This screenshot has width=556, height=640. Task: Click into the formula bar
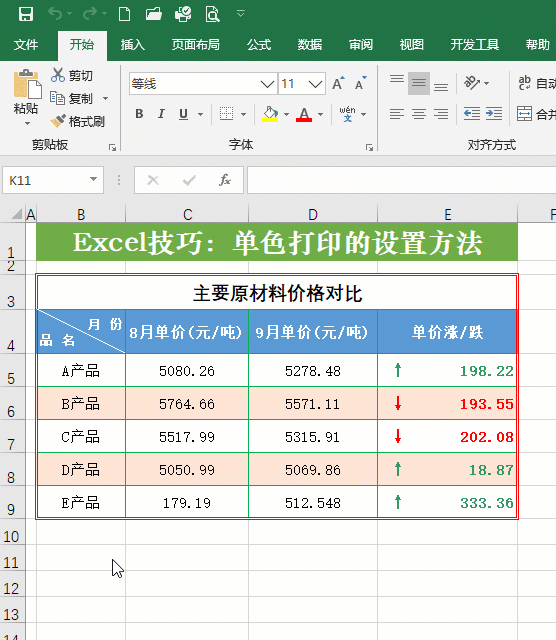(401, 180)
